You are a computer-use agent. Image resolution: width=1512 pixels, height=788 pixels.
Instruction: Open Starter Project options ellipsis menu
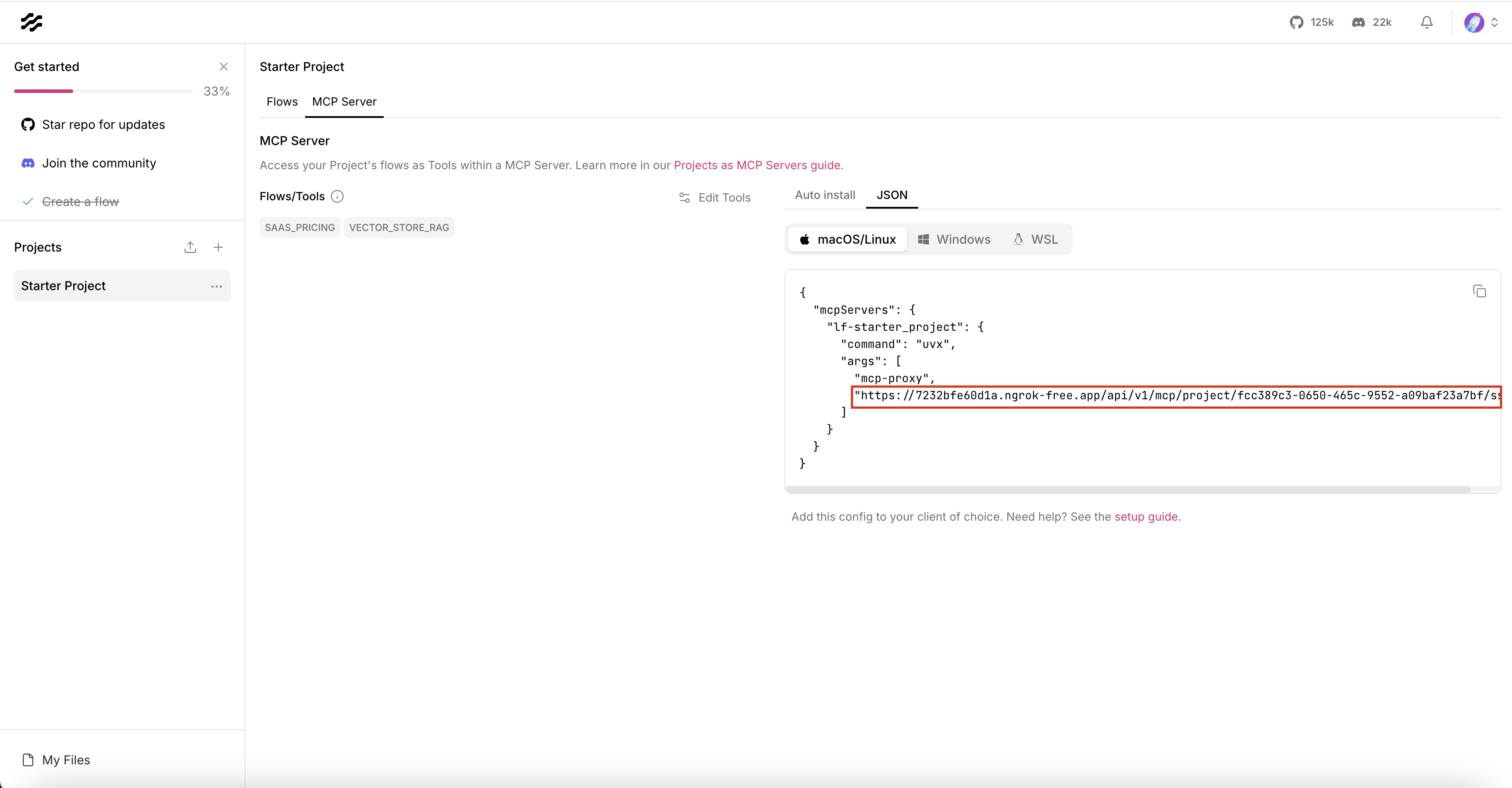(x=217, y=286)
